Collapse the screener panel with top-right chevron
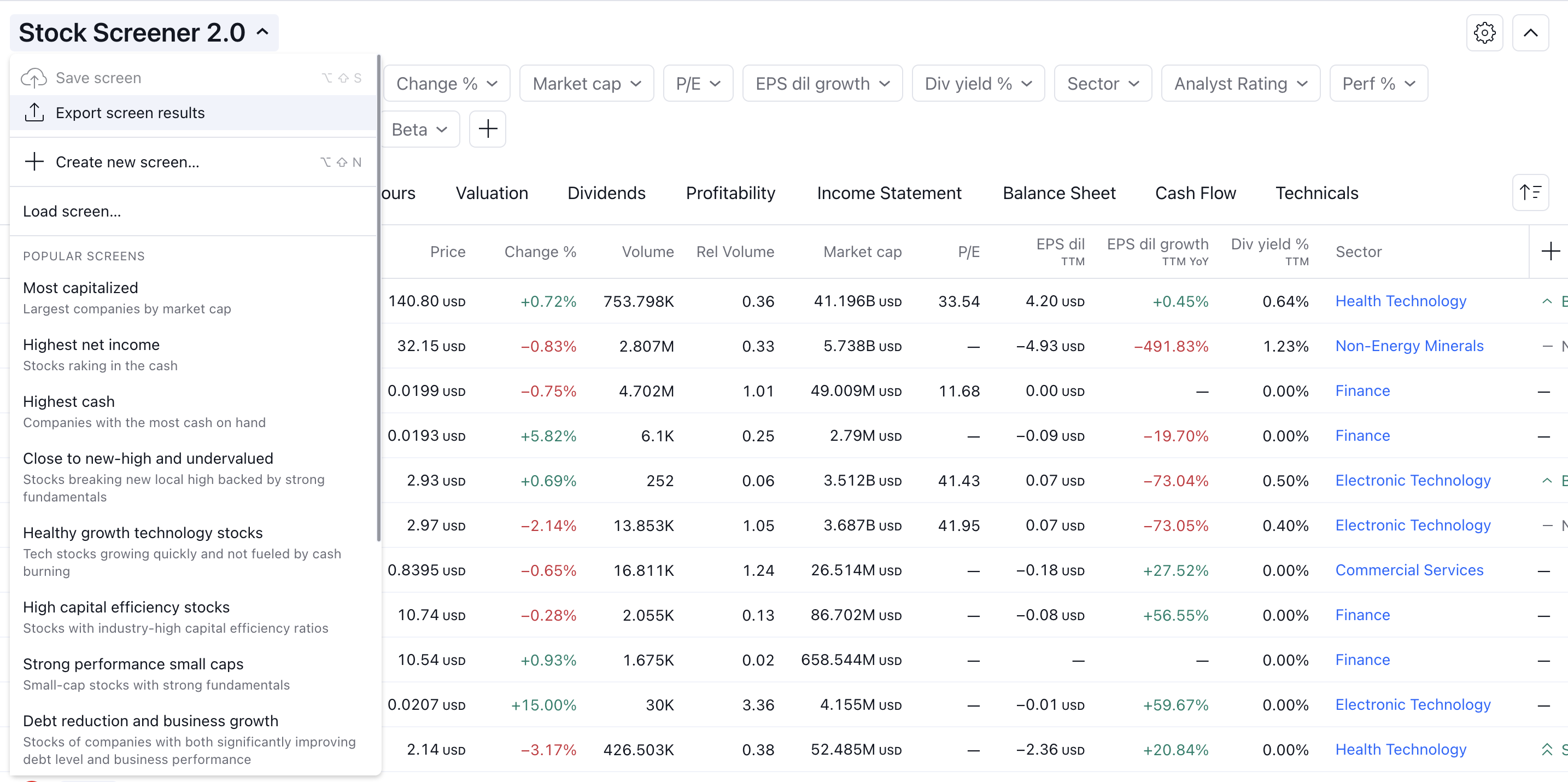 click(x=1530, y=33)
